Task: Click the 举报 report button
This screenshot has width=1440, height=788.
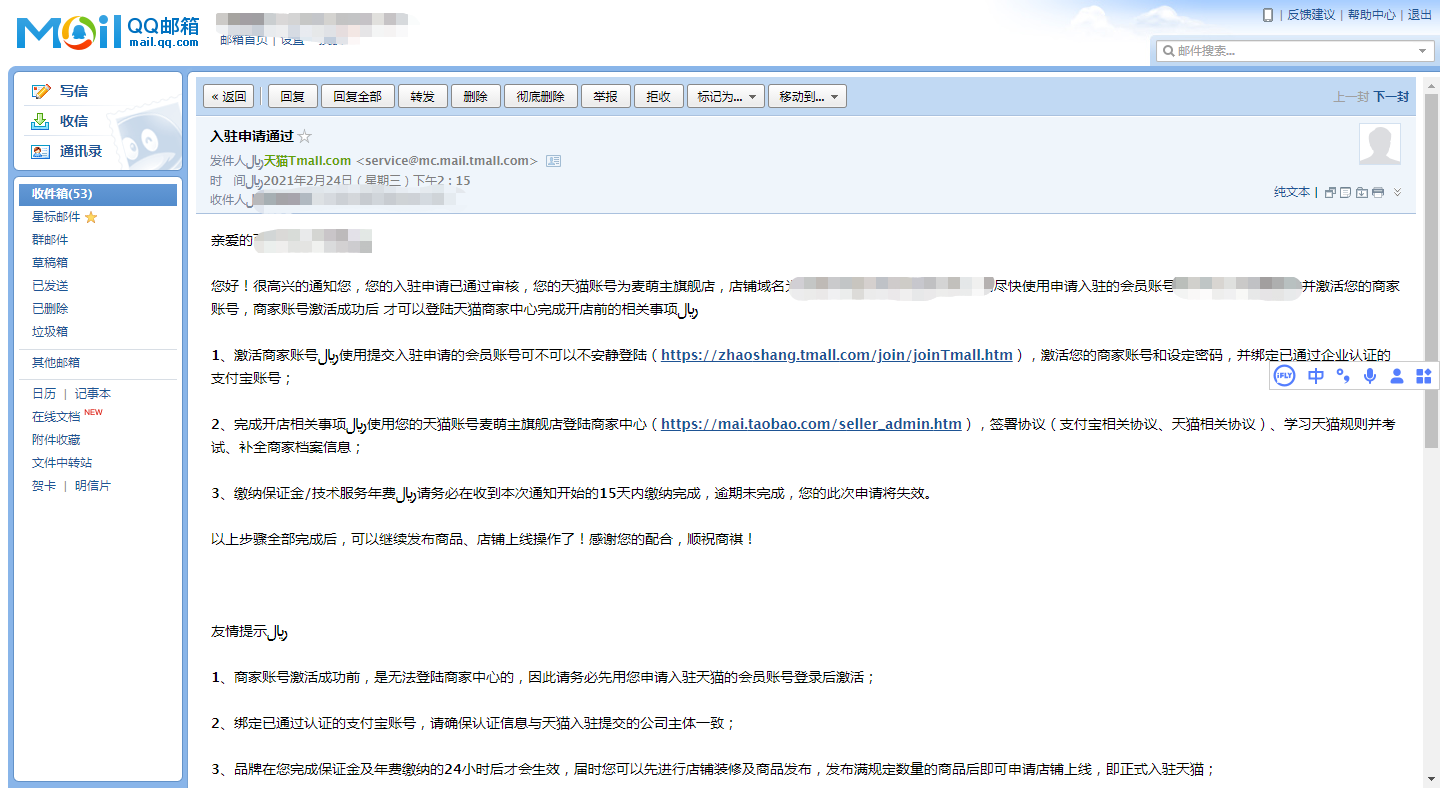Action: (605, 96)
